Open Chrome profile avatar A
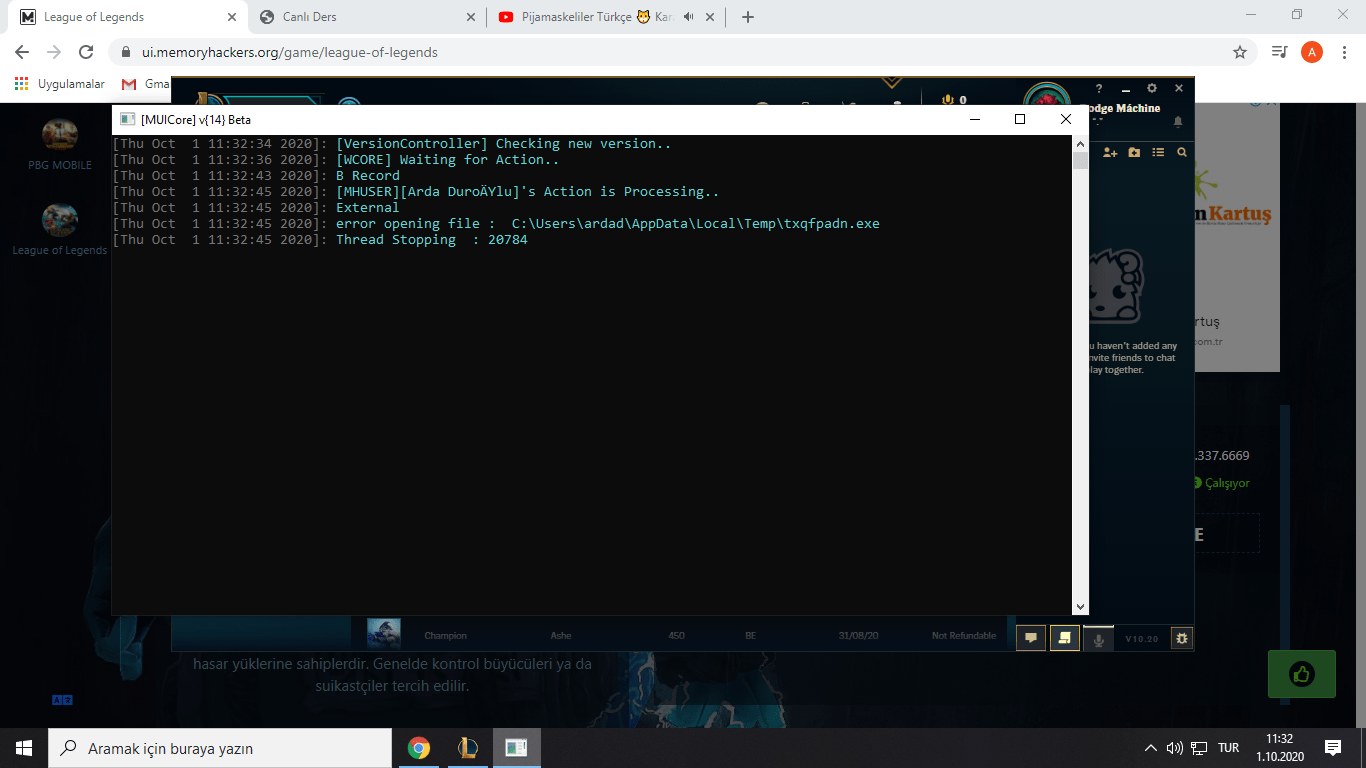The height and width of the screenshot is (768, 1366). coord(1312,52)
